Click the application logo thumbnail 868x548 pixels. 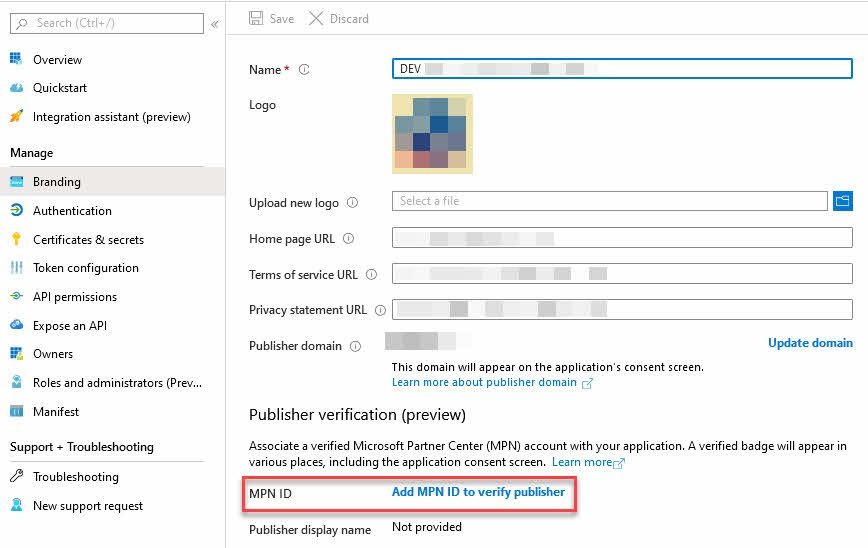pyautogui.click(x=432, y=133)
